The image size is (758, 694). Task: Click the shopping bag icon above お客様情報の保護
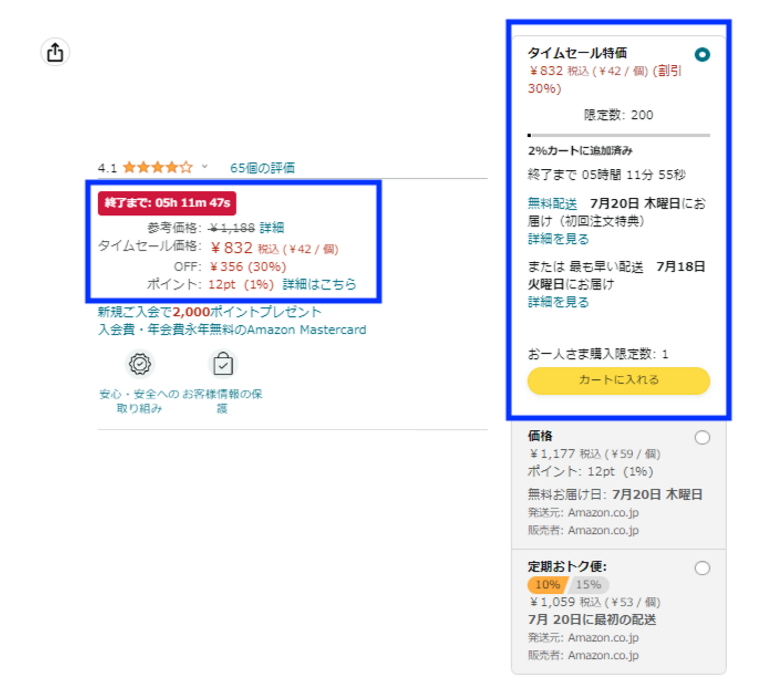pyautogui.click(x=222, y=364)
